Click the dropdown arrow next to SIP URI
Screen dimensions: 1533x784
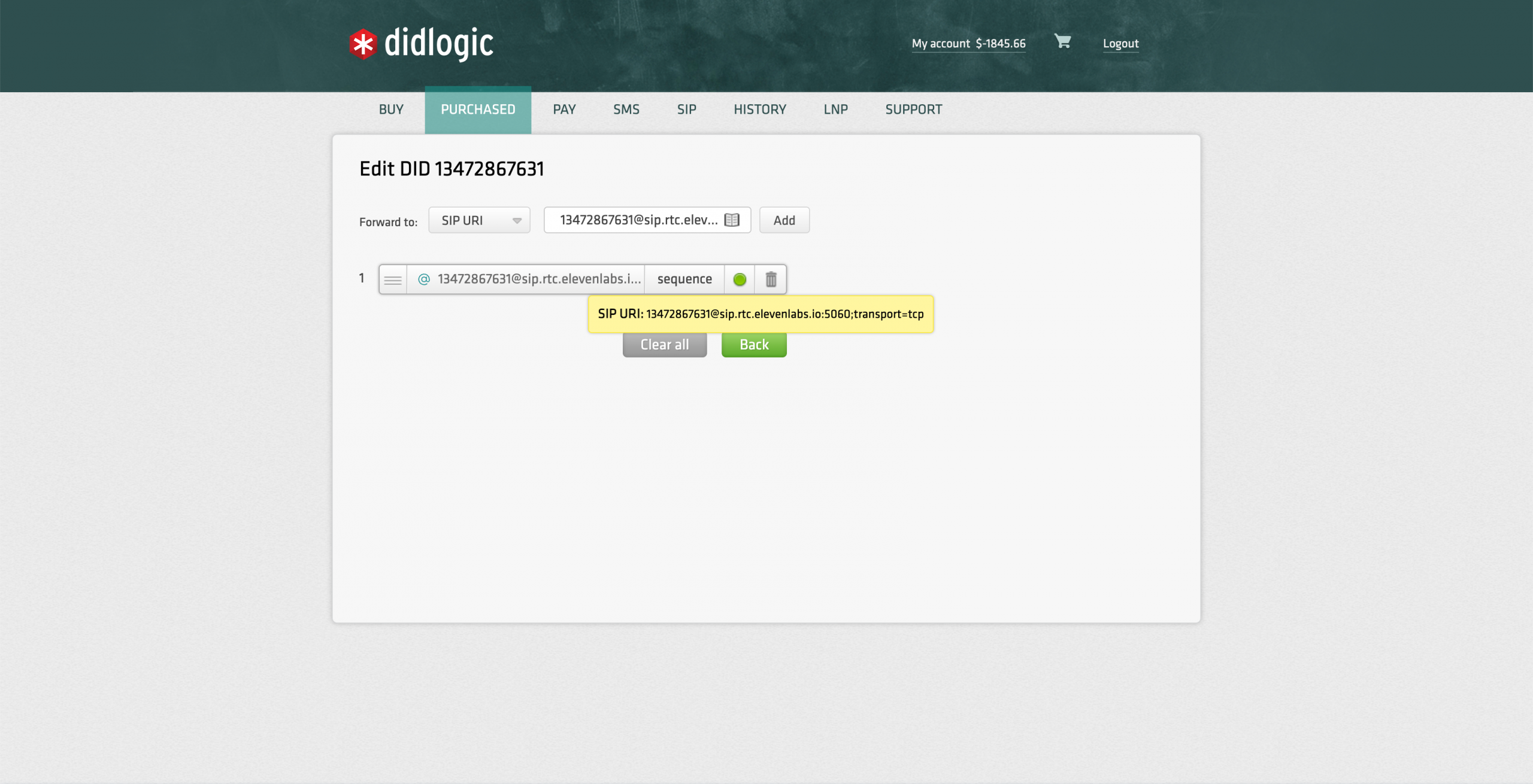(517, 221)
